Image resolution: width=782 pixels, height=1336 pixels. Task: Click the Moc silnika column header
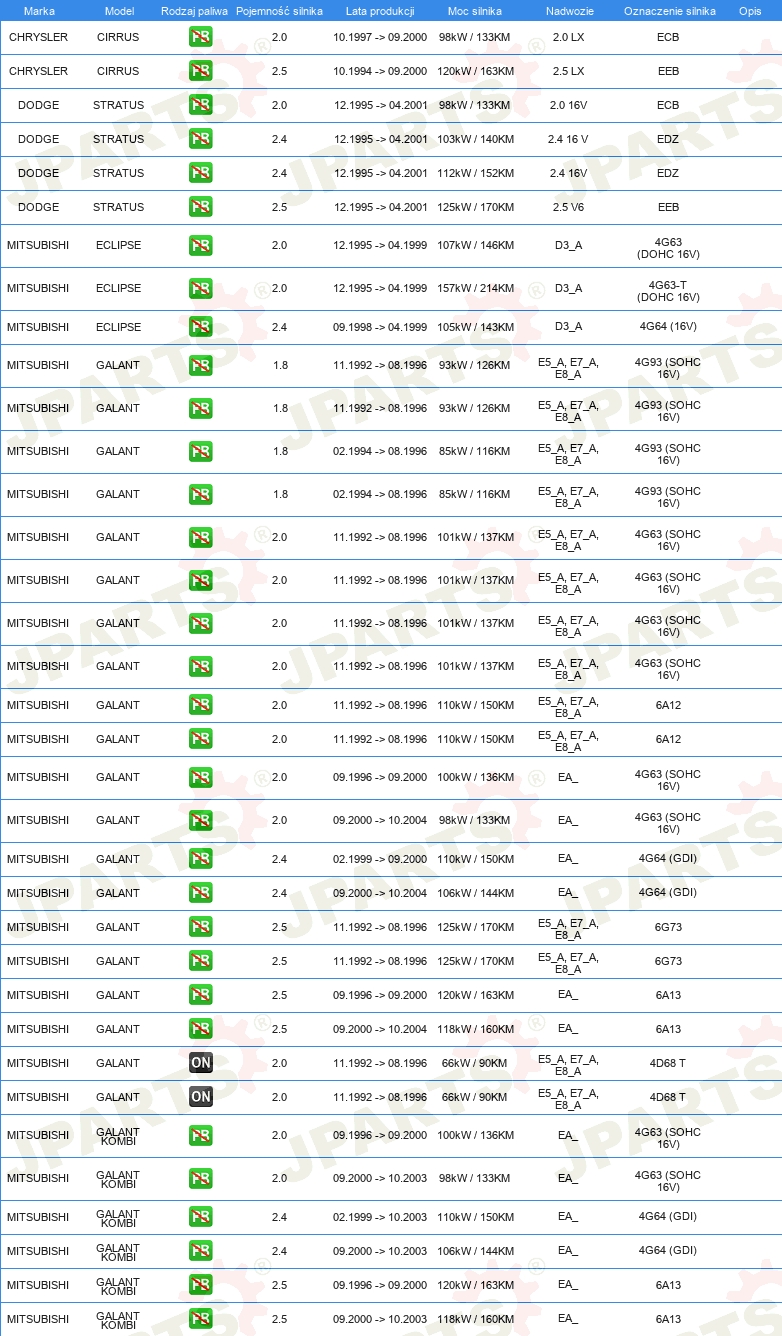coord(475,11)
